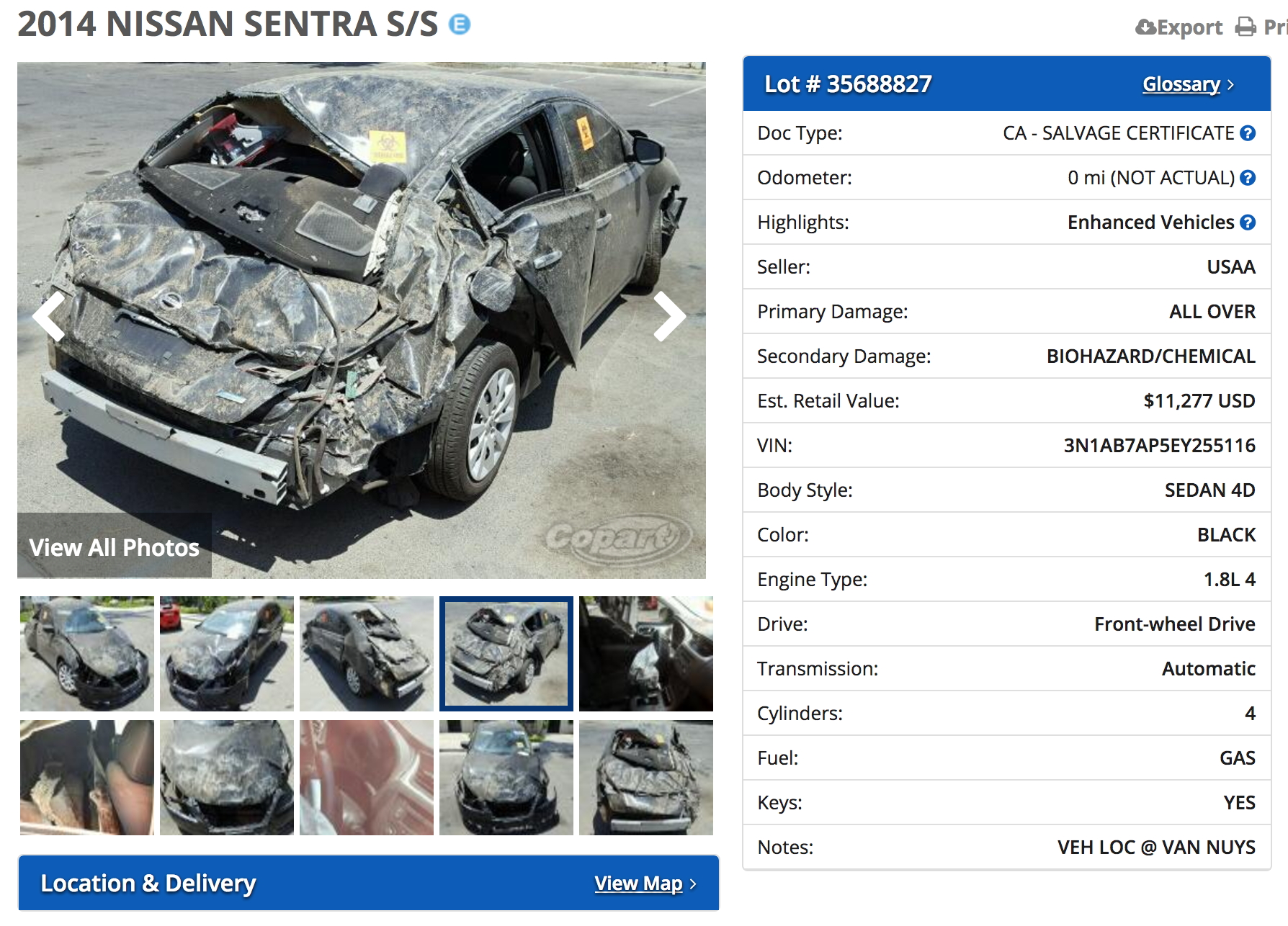Open the Glossary link
1288x926 pixels.
point(1181,84)
